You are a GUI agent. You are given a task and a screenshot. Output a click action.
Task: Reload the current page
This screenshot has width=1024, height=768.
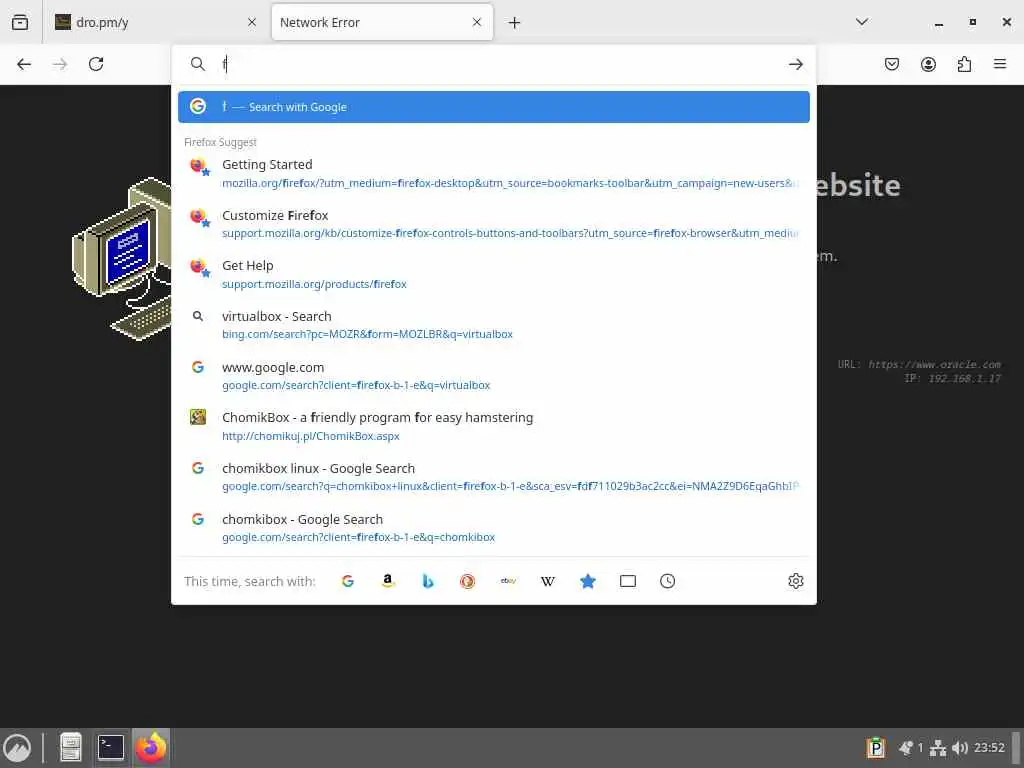pyautogui.click(x=96, y=64)
